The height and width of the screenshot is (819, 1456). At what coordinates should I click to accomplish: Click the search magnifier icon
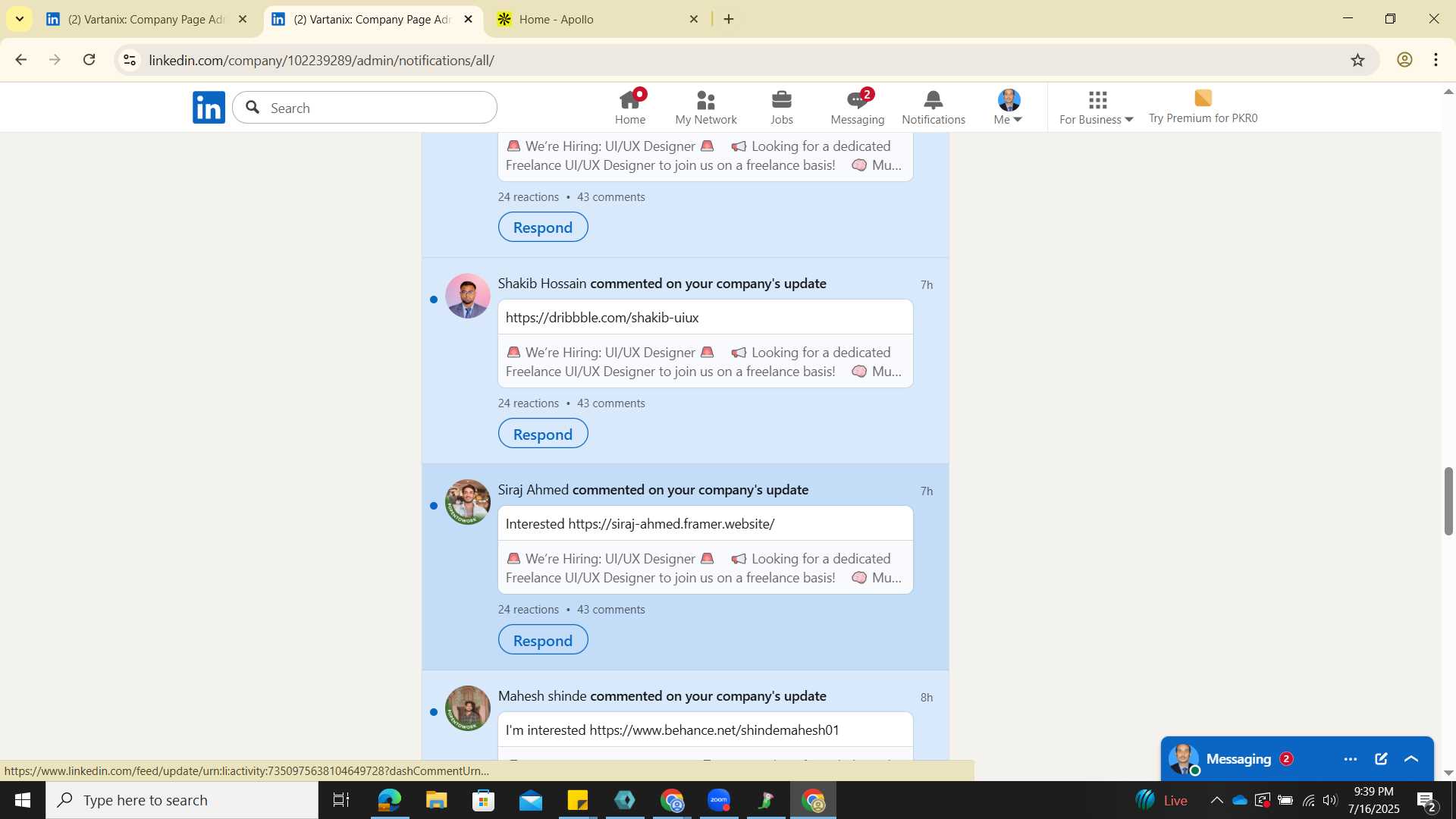click(253, 108)
